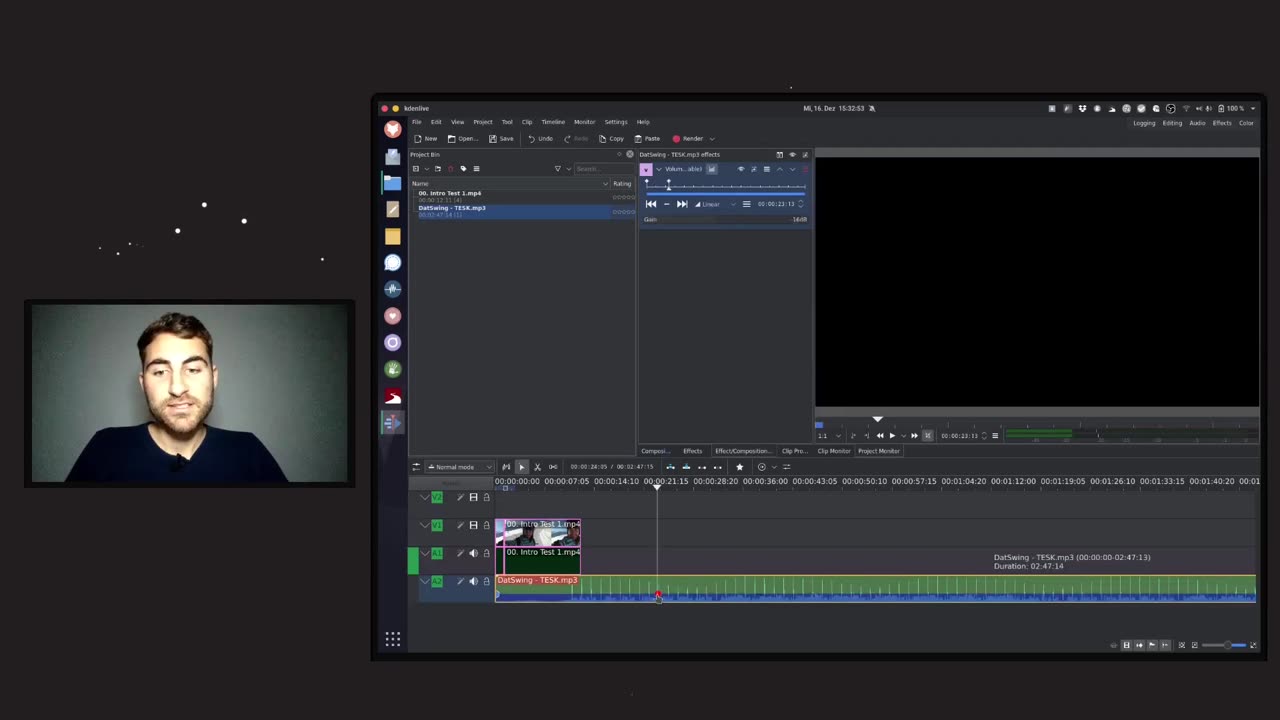Screen dimensions: 1280x720
Task: Open the add clip dropdown arrow in Project Bin
Action: pos(425,168)
